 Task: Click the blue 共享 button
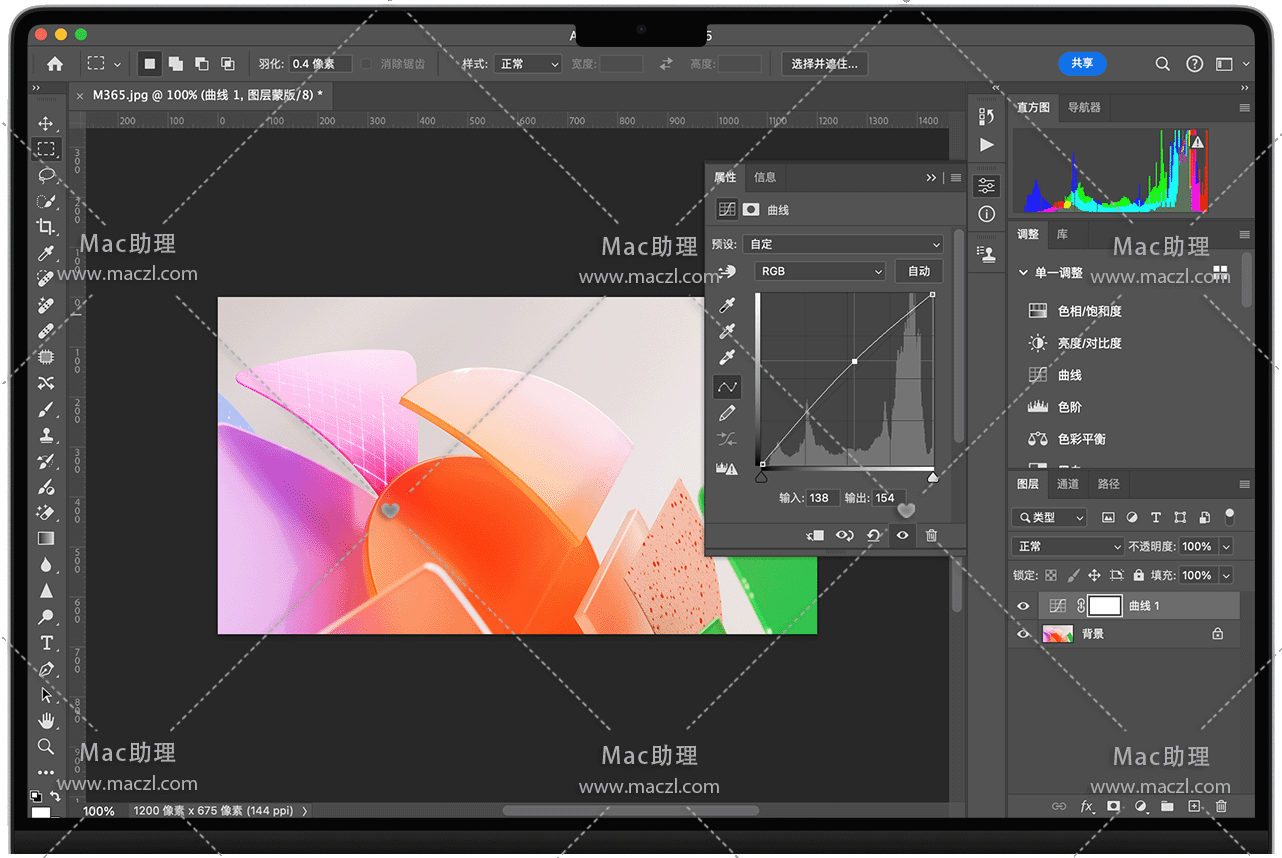pos(1082,63)
